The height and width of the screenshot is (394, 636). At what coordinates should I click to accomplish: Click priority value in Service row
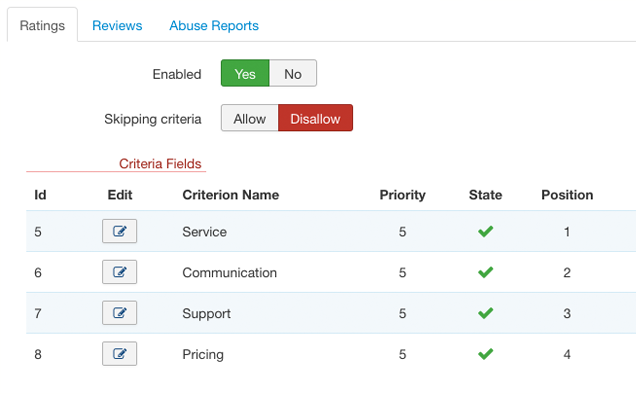(402, 232)
